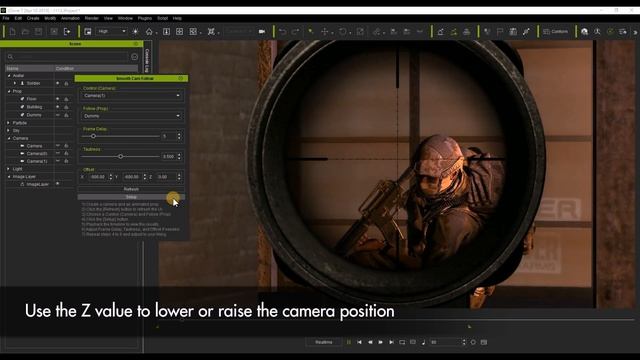This screenshot has height=360, width=640.
Task: Toggle lock on the Soldier row
Action: tap(67, 83)
